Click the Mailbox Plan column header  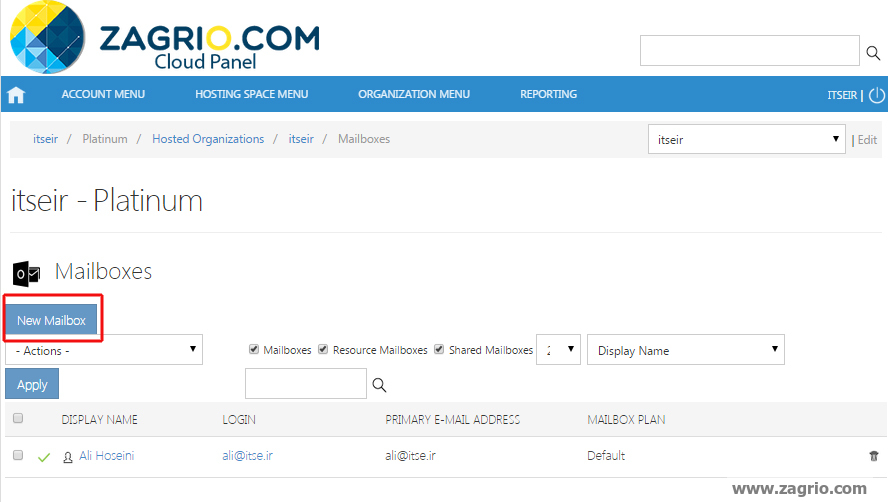[626, 420]
